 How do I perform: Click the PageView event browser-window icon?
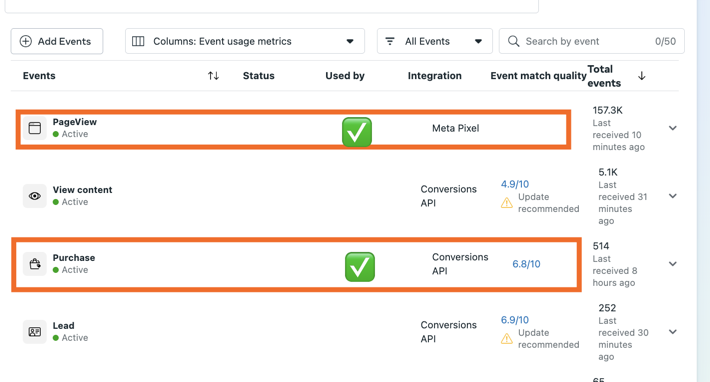coord(35,128)
